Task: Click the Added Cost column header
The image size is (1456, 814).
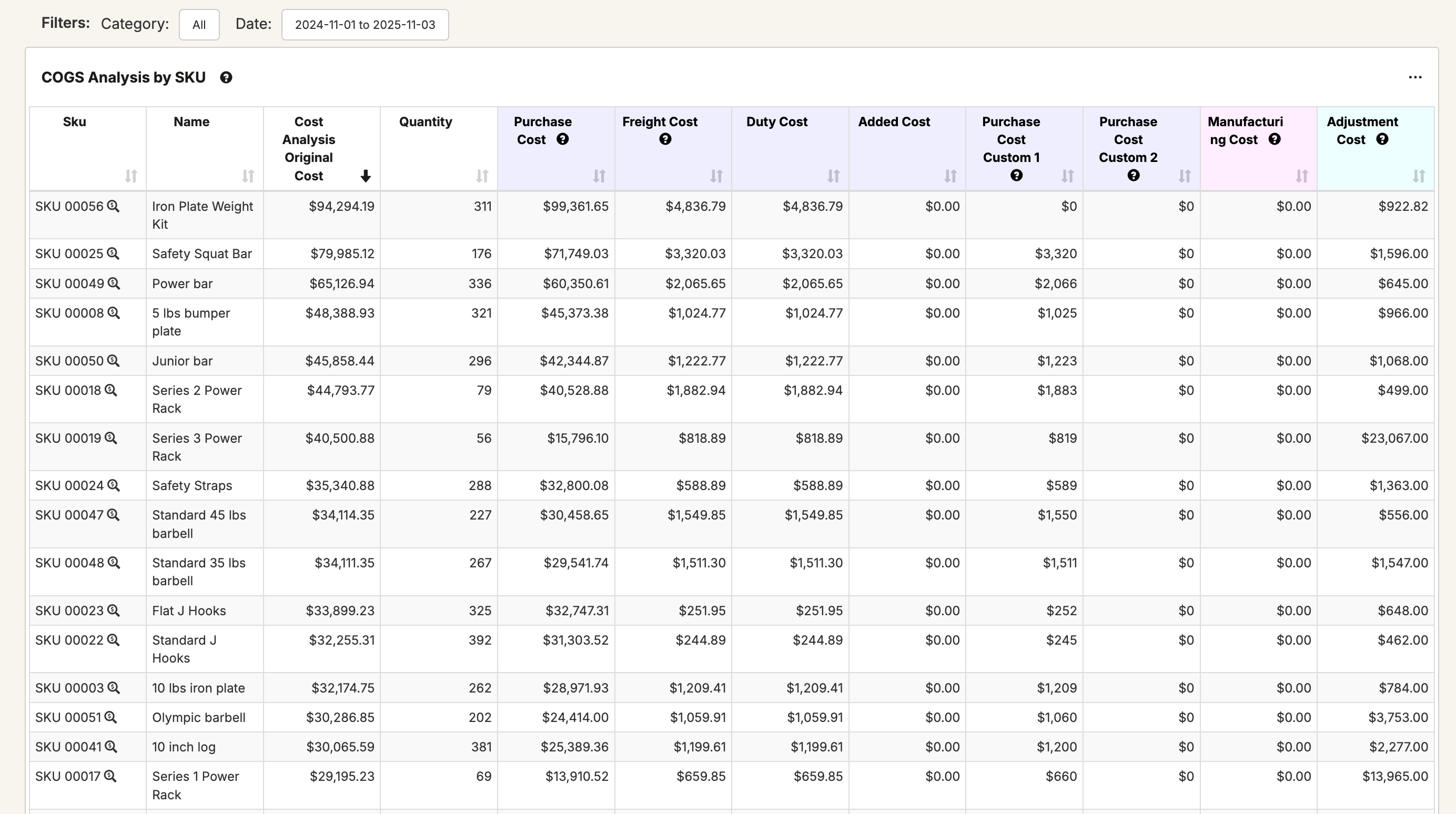Action: coord(894,122)
